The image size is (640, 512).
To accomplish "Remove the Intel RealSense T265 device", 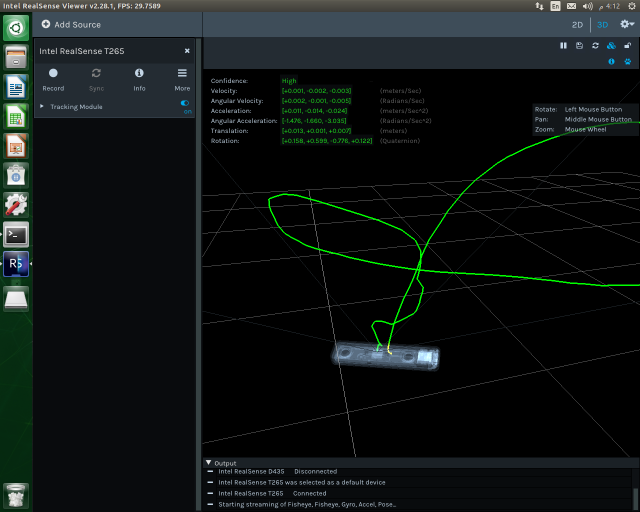I will (187, 50).
